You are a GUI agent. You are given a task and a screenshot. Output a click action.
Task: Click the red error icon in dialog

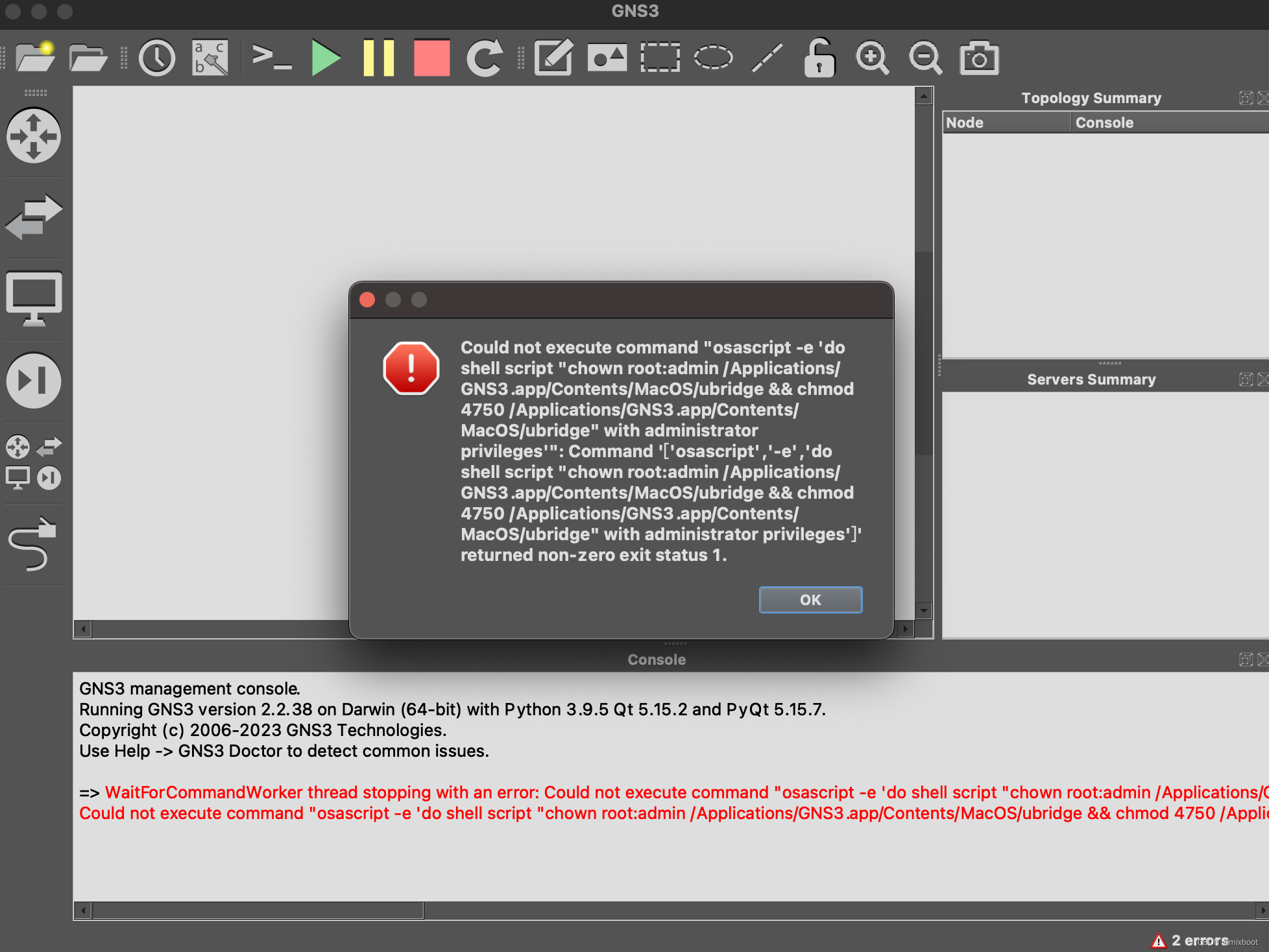coord(411,368)
